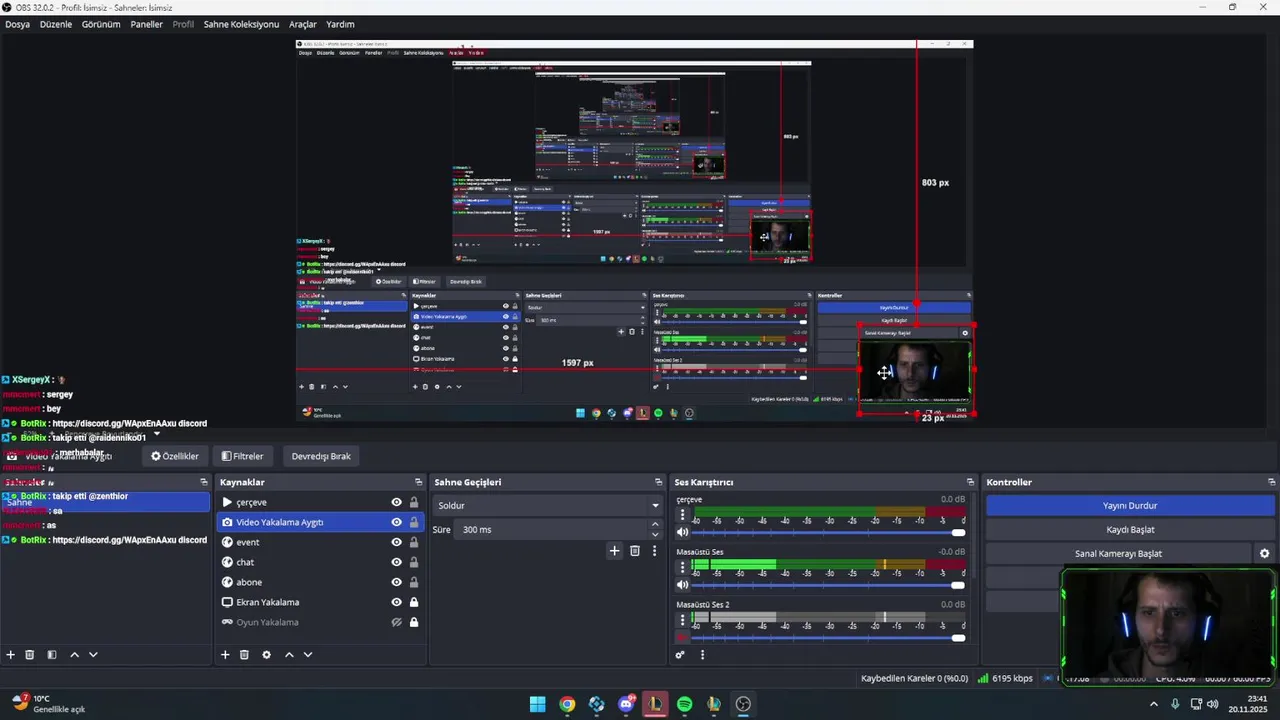This screenshot has height=720, width=1280.
Task: Open virtual camera settings gear
Action: tap(1264, 553)
